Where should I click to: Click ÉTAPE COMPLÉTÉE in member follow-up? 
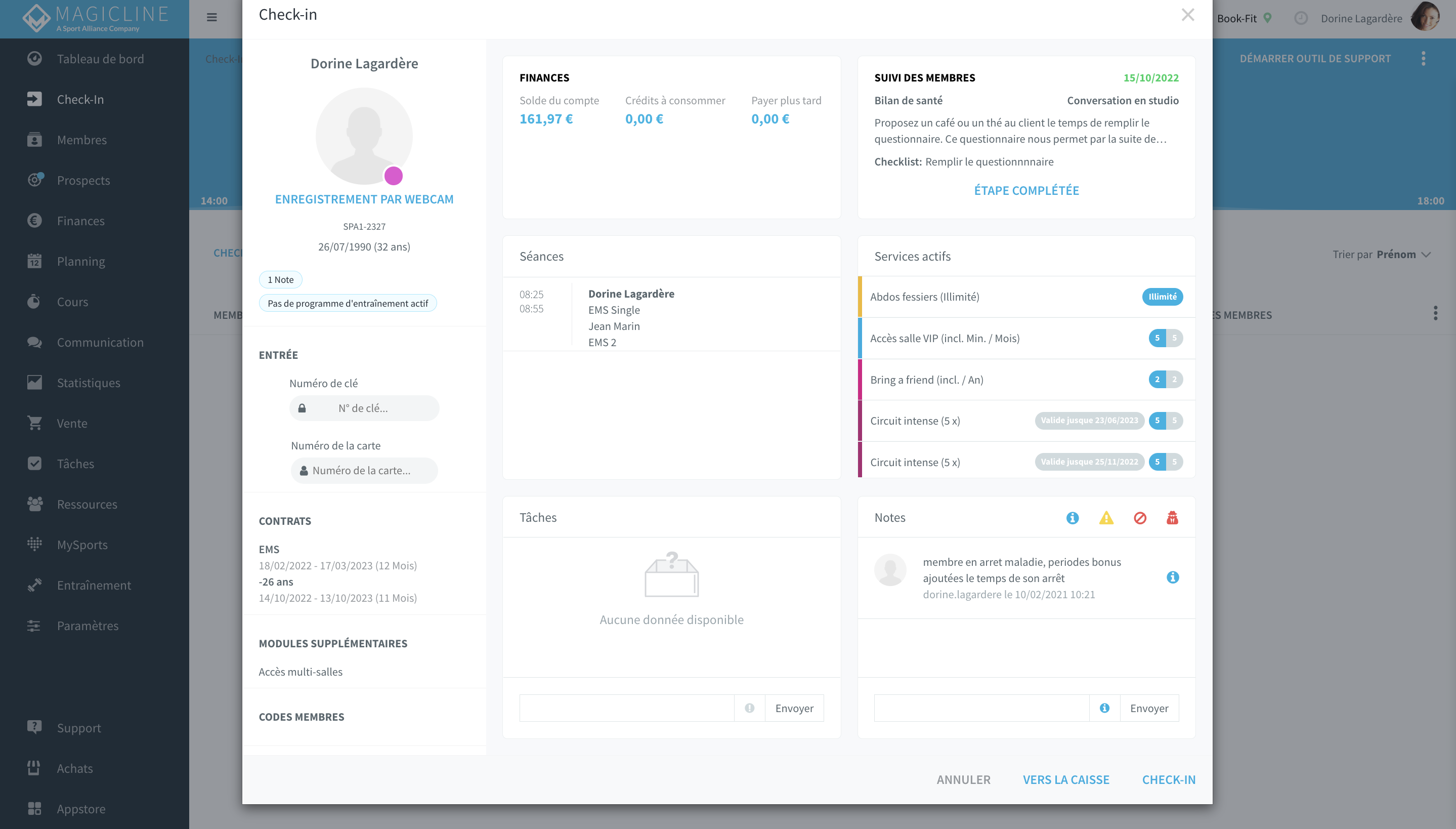(1026, 190)
